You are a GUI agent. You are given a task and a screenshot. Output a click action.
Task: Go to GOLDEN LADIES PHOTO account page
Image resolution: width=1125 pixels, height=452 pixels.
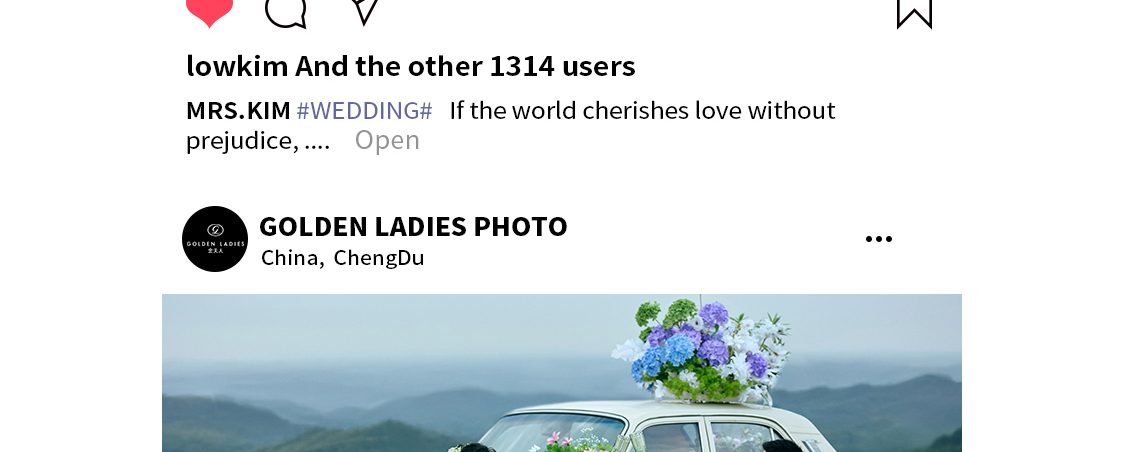coord(413,227)
